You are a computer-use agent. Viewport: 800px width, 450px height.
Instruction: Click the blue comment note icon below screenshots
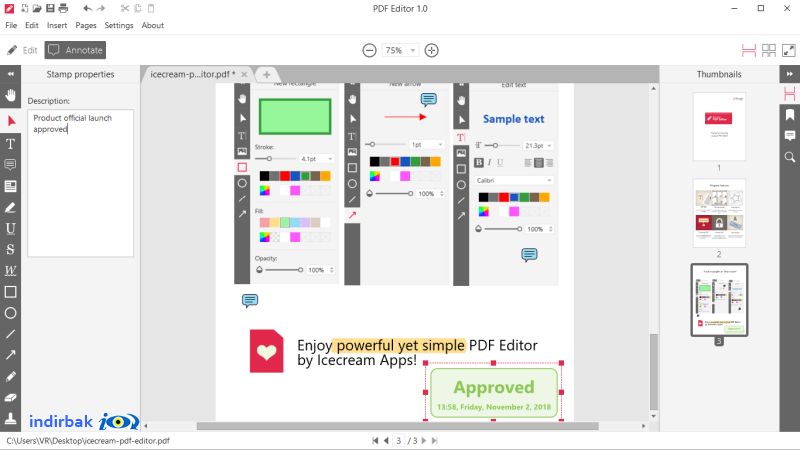249,301
